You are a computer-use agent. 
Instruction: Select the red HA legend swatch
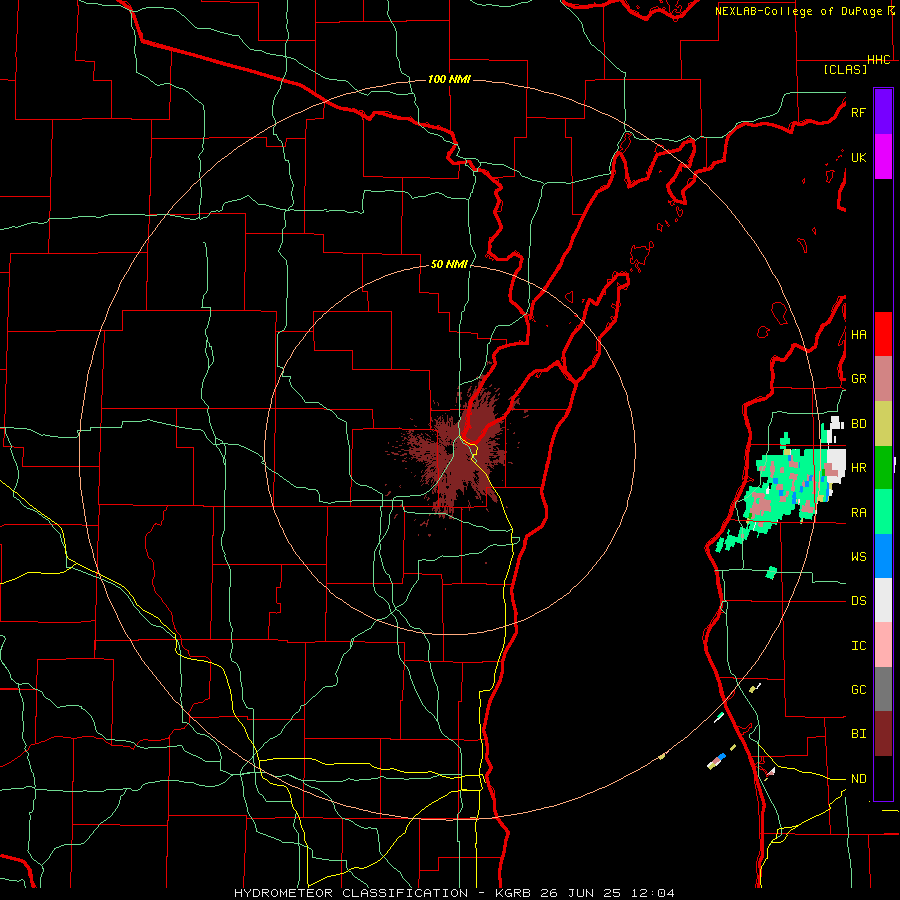[x=883, y=334]
